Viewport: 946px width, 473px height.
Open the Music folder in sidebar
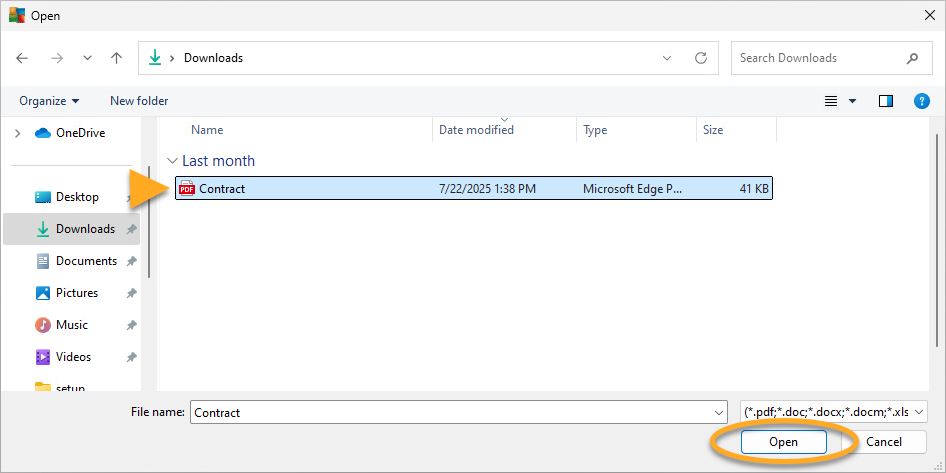[x=71, y=325]
